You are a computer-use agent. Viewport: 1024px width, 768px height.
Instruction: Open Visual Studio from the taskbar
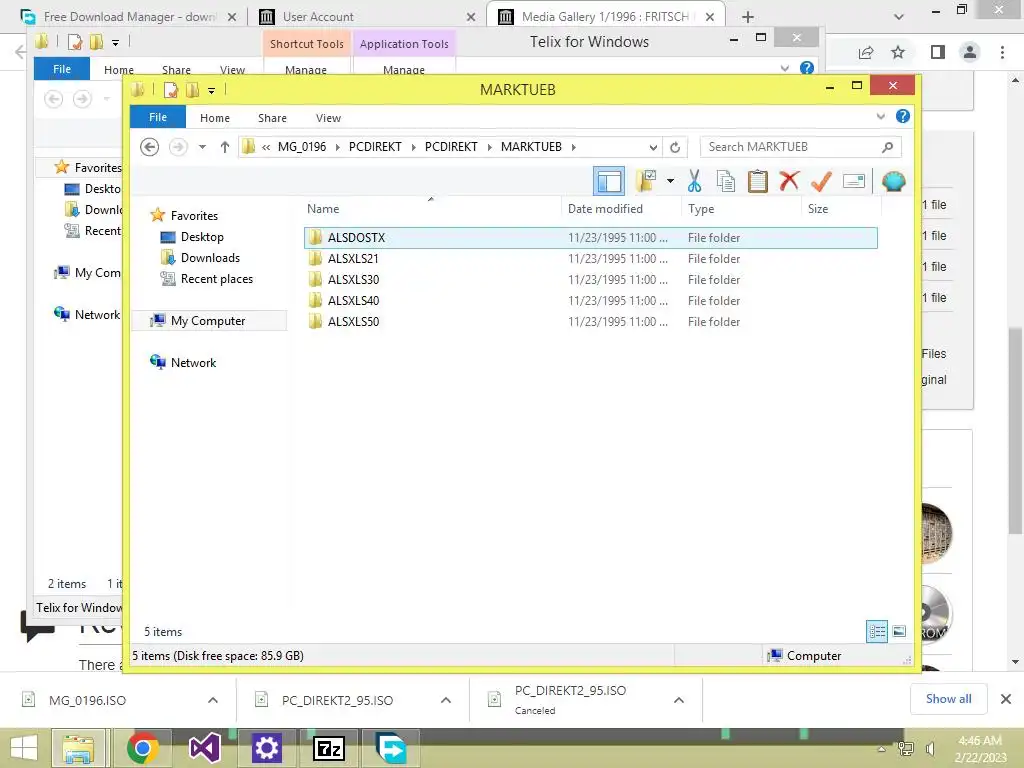click(204, 748)
